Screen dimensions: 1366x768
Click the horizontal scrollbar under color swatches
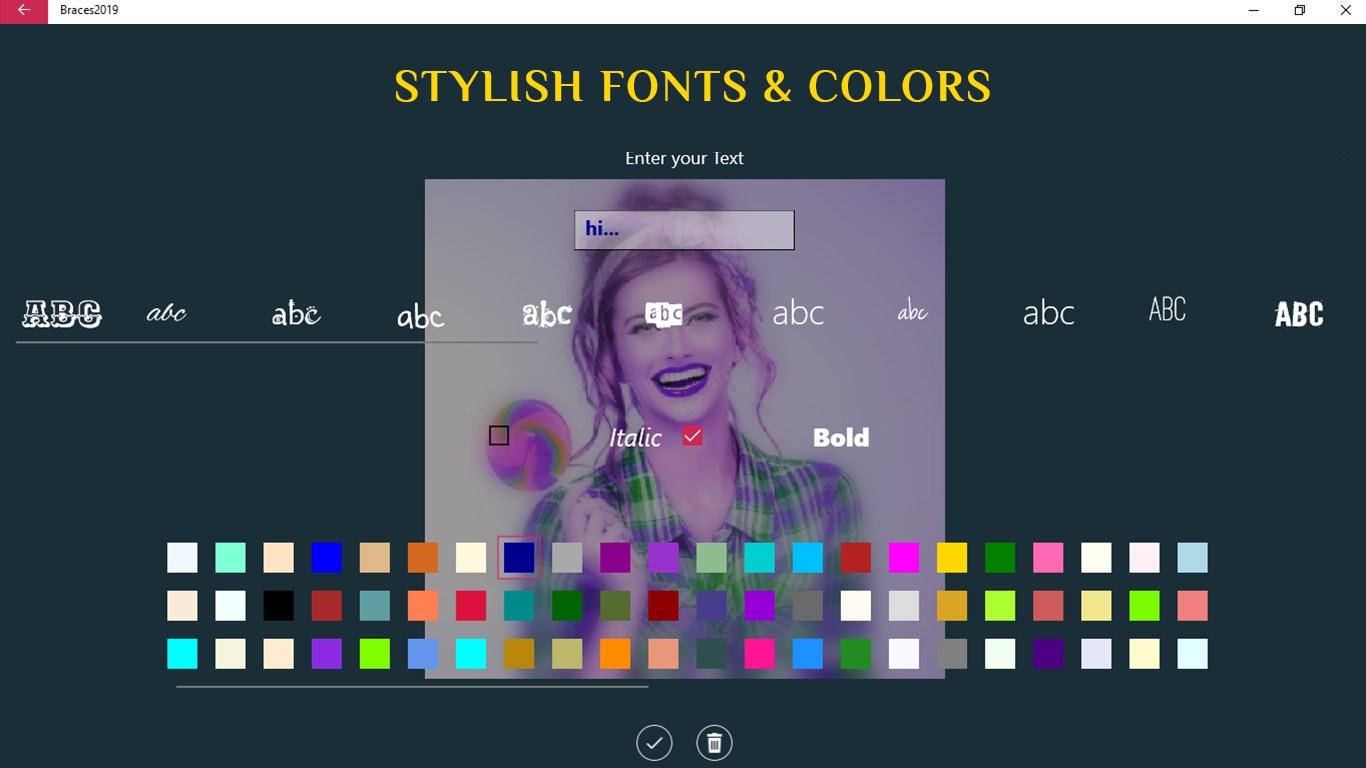point(412,687)
